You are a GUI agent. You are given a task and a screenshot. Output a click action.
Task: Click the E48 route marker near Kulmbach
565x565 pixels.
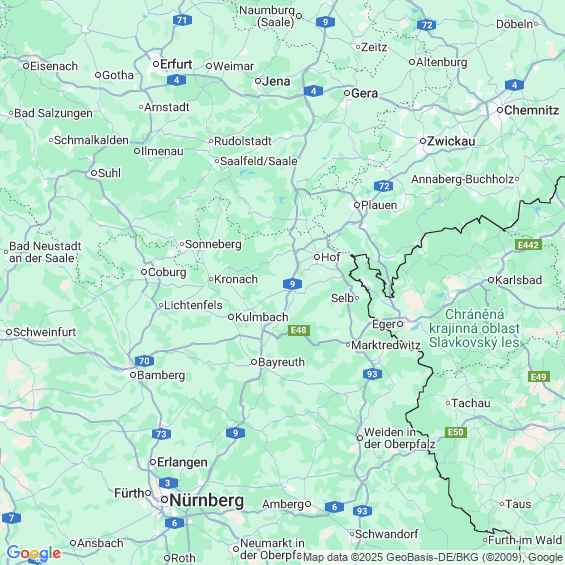click(299, 330)
